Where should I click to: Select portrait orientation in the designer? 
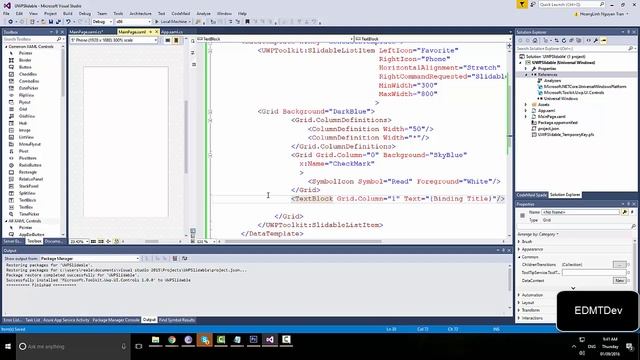point(176,40)
